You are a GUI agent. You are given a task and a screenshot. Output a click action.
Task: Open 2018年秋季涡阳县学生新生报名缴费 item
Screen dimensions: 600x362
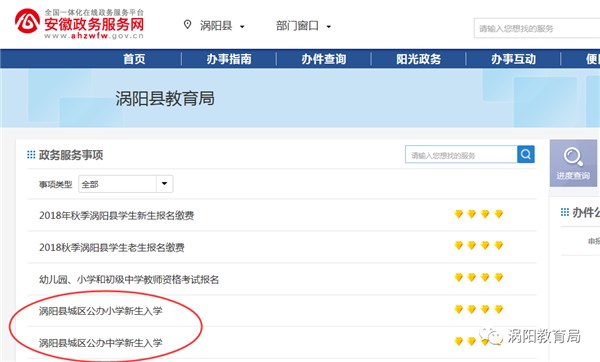[x=116, y=215]
